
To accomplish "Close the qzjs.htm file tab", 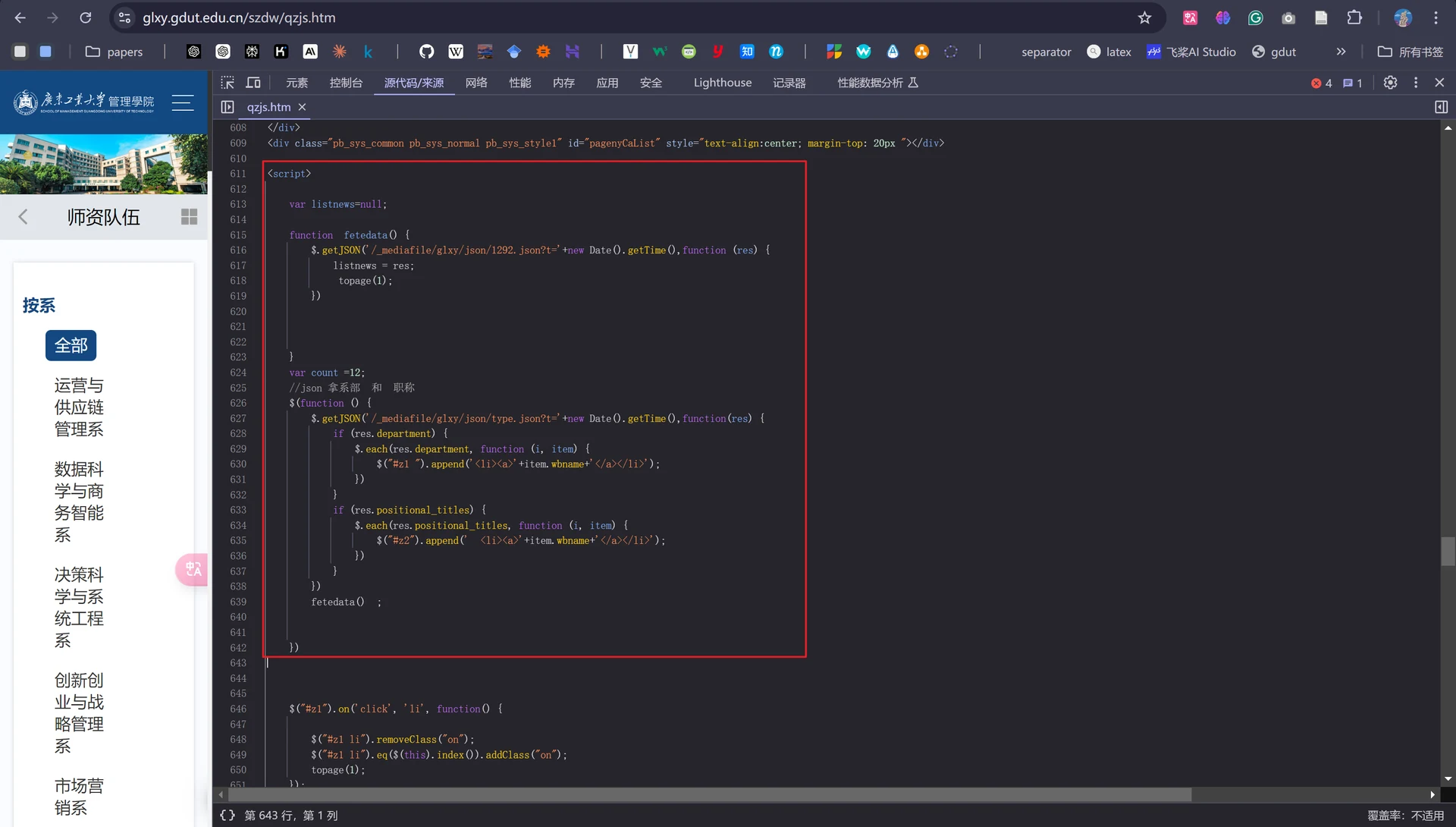I will [302, 107].
